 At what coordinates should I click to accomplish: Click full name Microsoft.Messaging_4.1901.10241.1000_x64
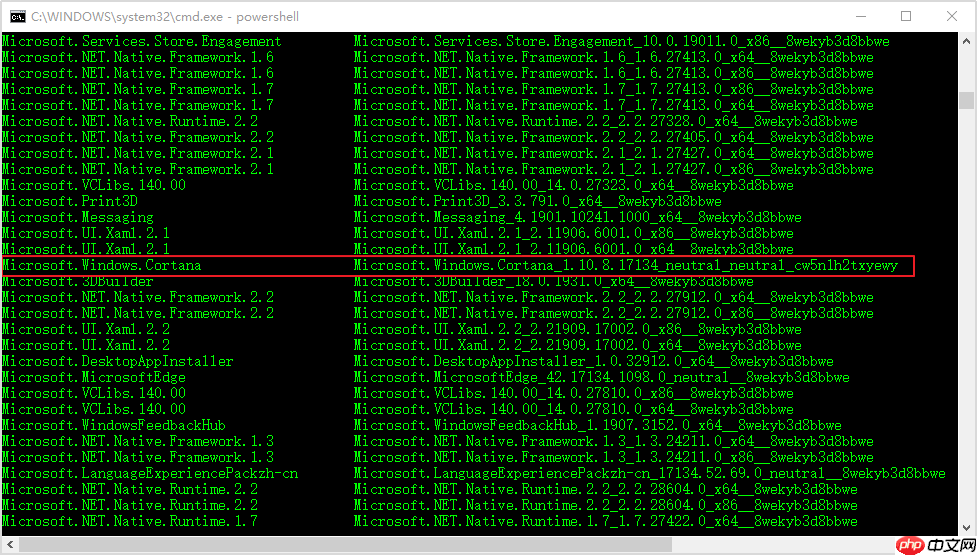coord(578,217)
